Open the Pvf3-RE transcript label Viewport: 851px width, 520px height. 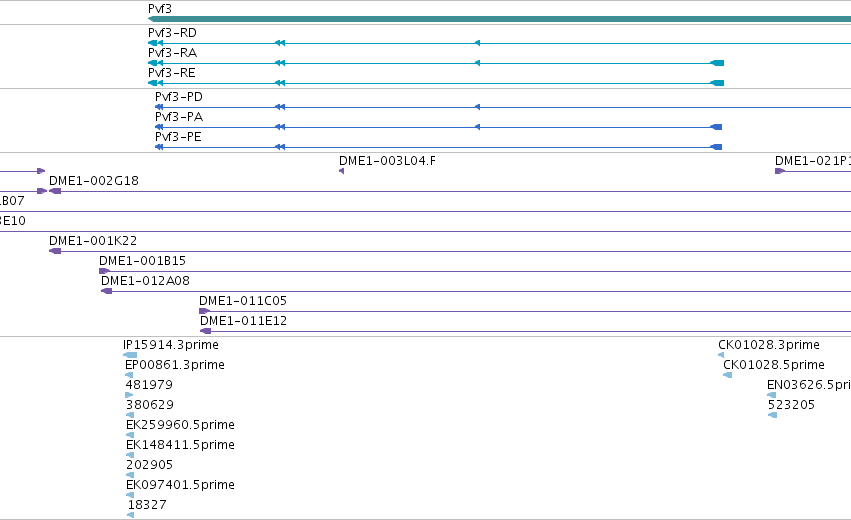[172, 73]
